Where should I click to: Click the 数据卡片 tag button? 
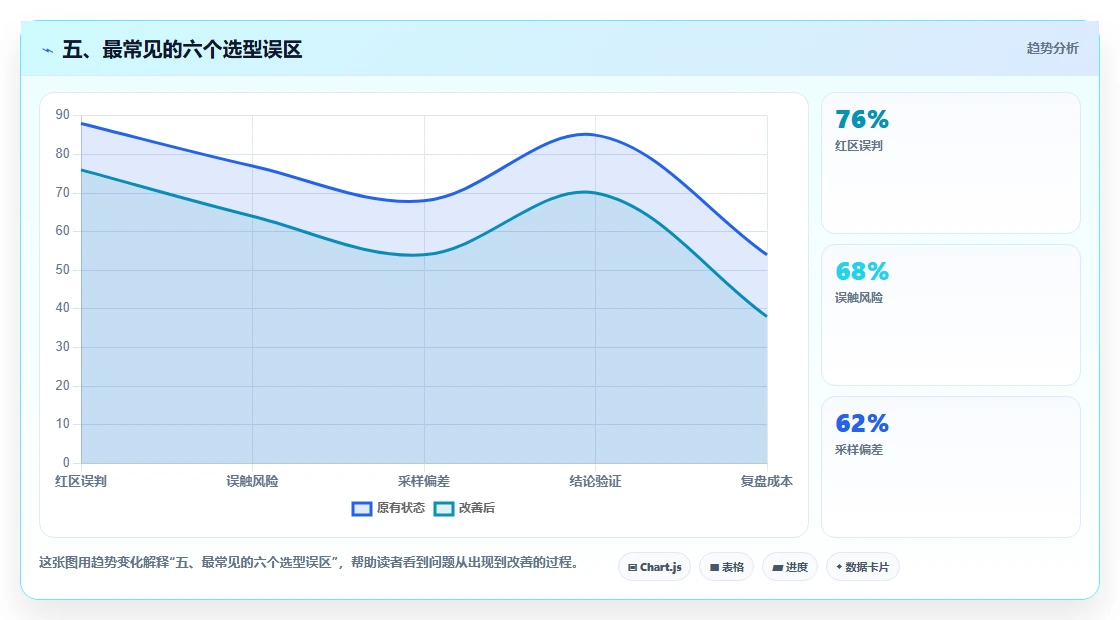(863, 567)
